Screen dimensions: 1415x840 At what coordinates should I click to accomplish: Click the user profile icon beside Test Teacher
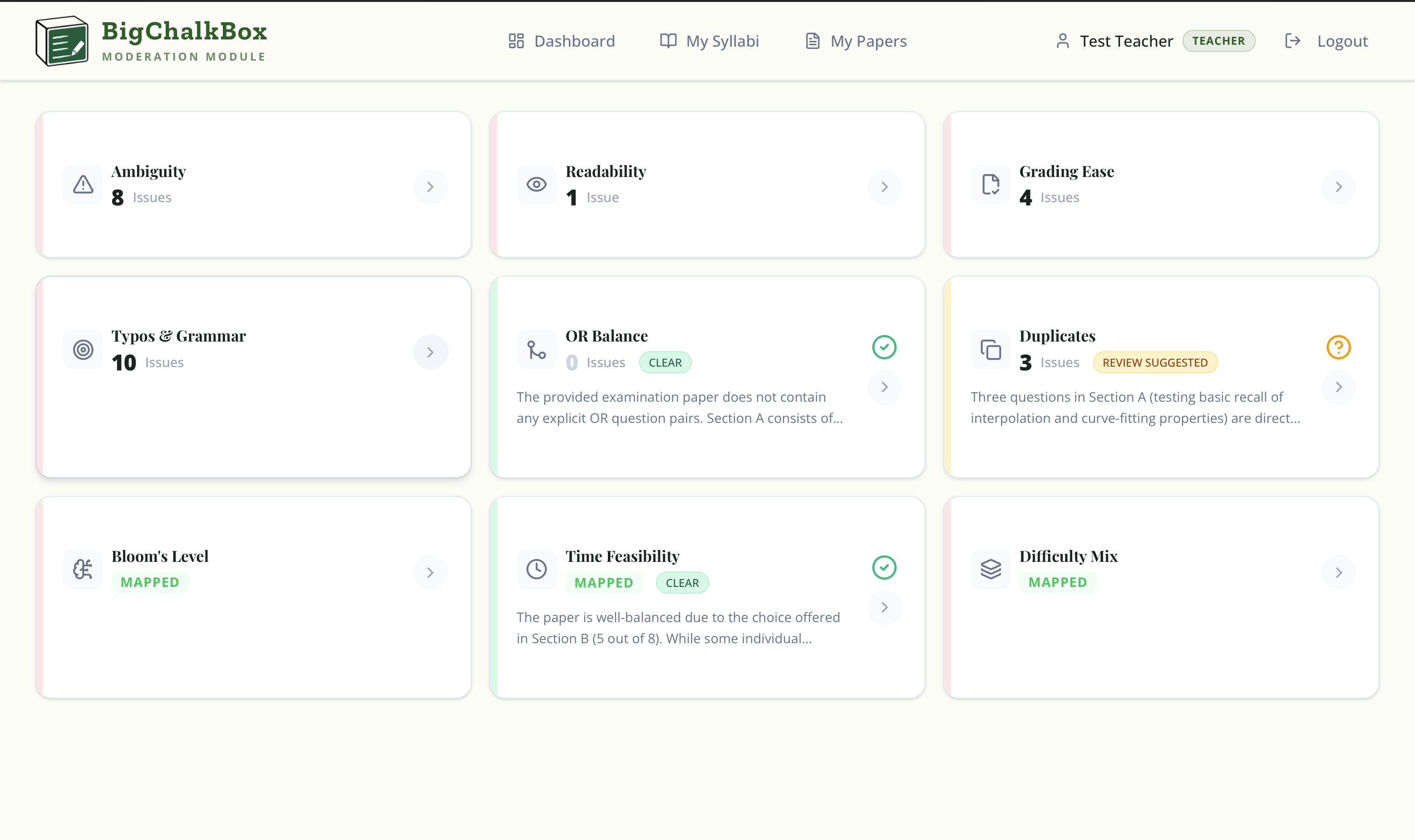coord(1062,41)
